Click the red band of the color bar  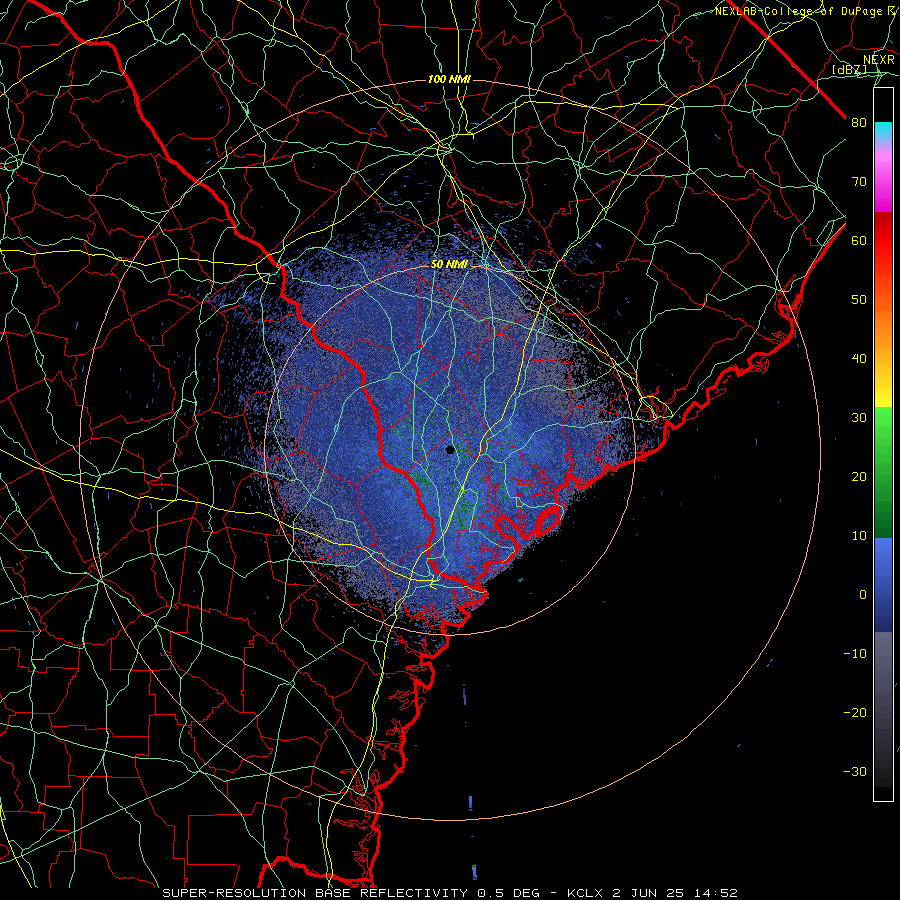[x=883, y=241]
